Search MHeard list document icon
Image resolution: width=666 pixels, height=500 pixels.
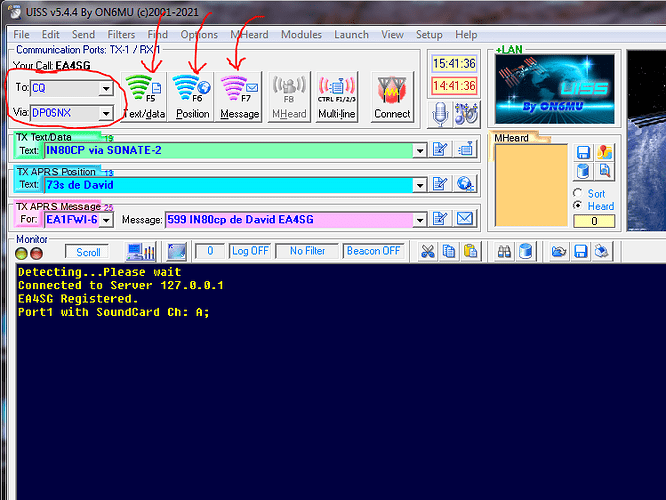[604, 172]
